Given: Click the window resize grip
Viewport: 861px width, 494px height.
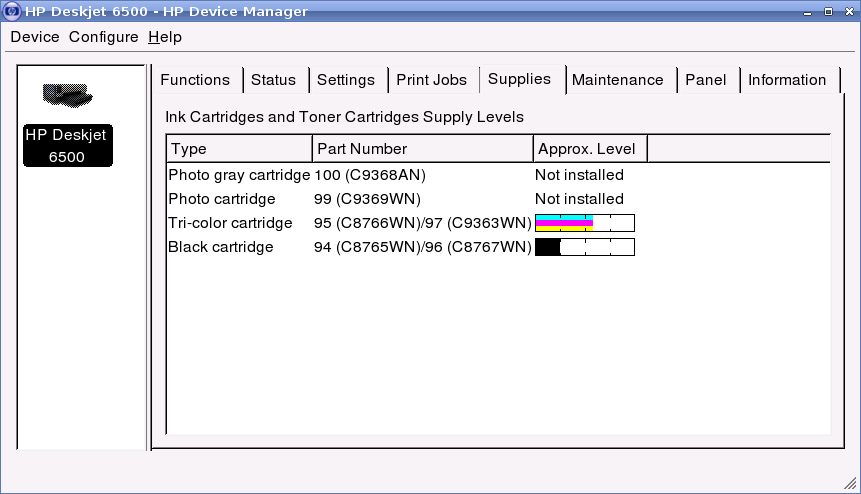Looking at the screenshot, I should point(850,483).
